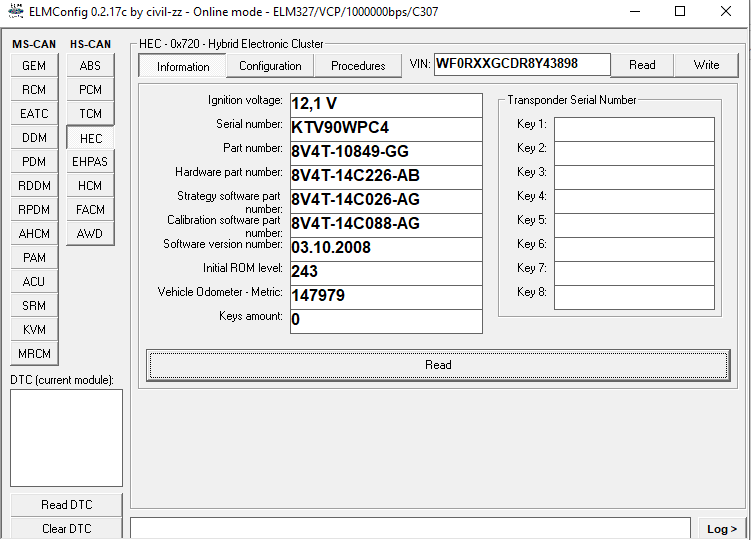Click the Read DTC button

68,505
